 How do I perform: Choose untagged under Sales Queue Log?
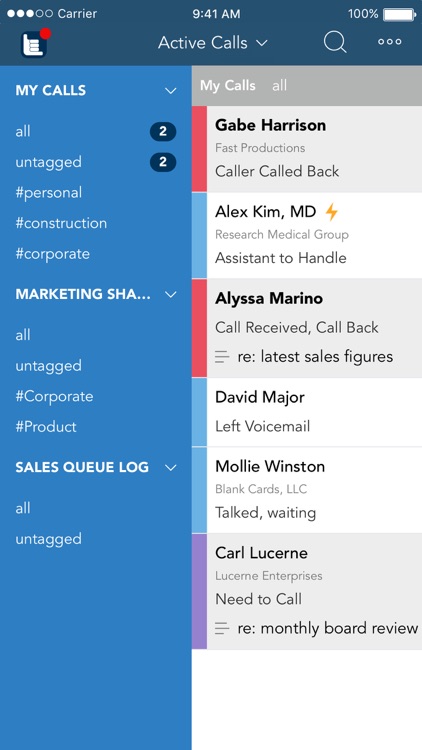tap(48, 539)
